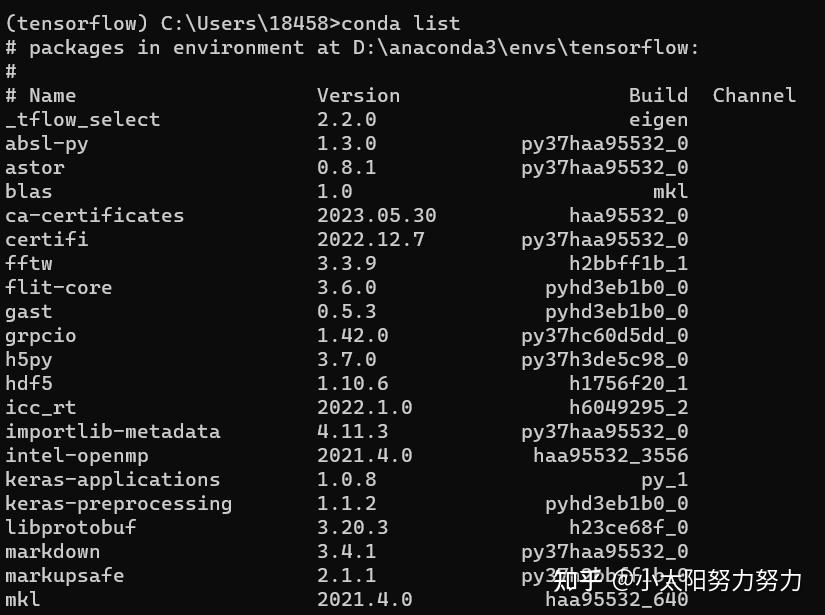The image size is (825, 615).
Task: Select the importlib-metadata package name
Action: [x=113, y=432]
